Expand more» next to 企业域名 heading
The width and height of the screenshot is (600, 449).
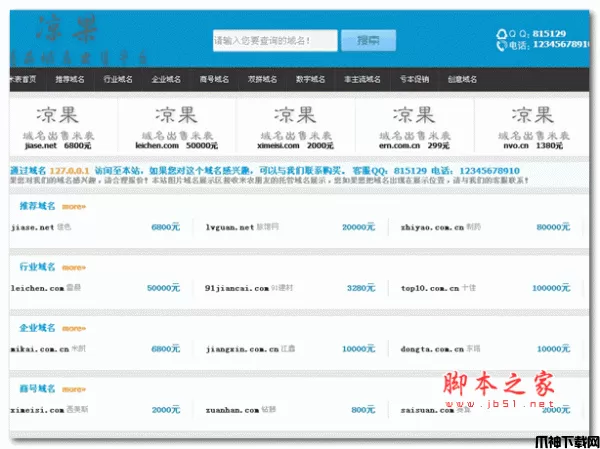74,328
